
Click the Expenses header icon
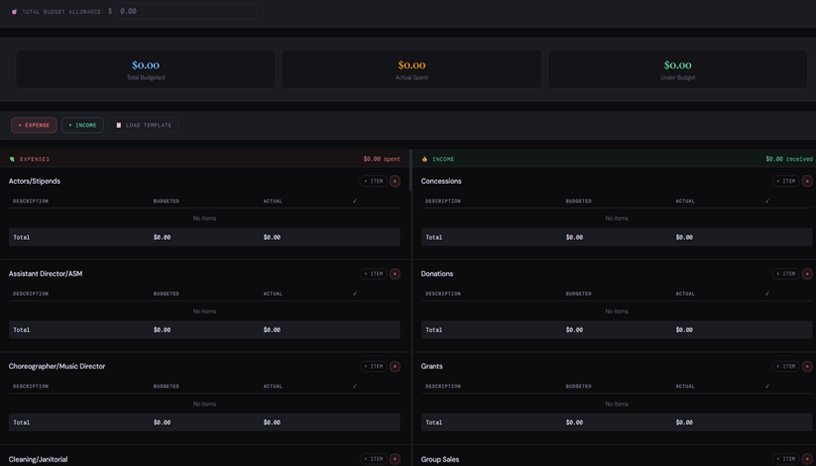pyautogui.click(x=12, y=159)
